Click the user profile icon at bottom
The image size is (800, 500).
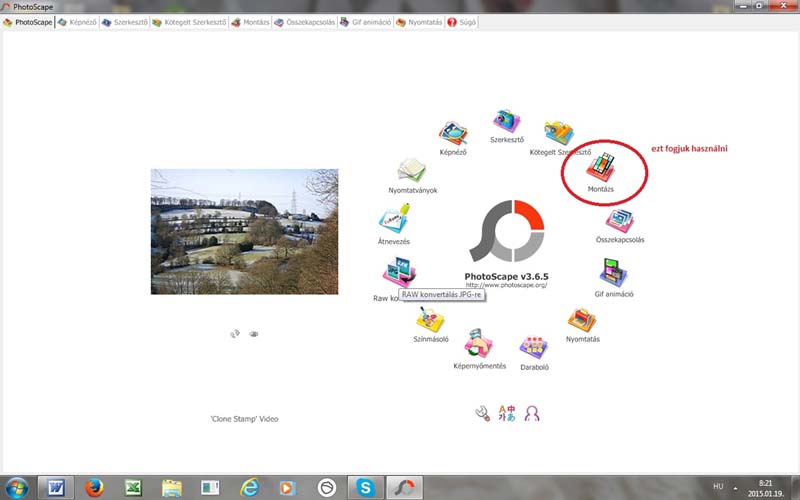(x=532, y=413)
